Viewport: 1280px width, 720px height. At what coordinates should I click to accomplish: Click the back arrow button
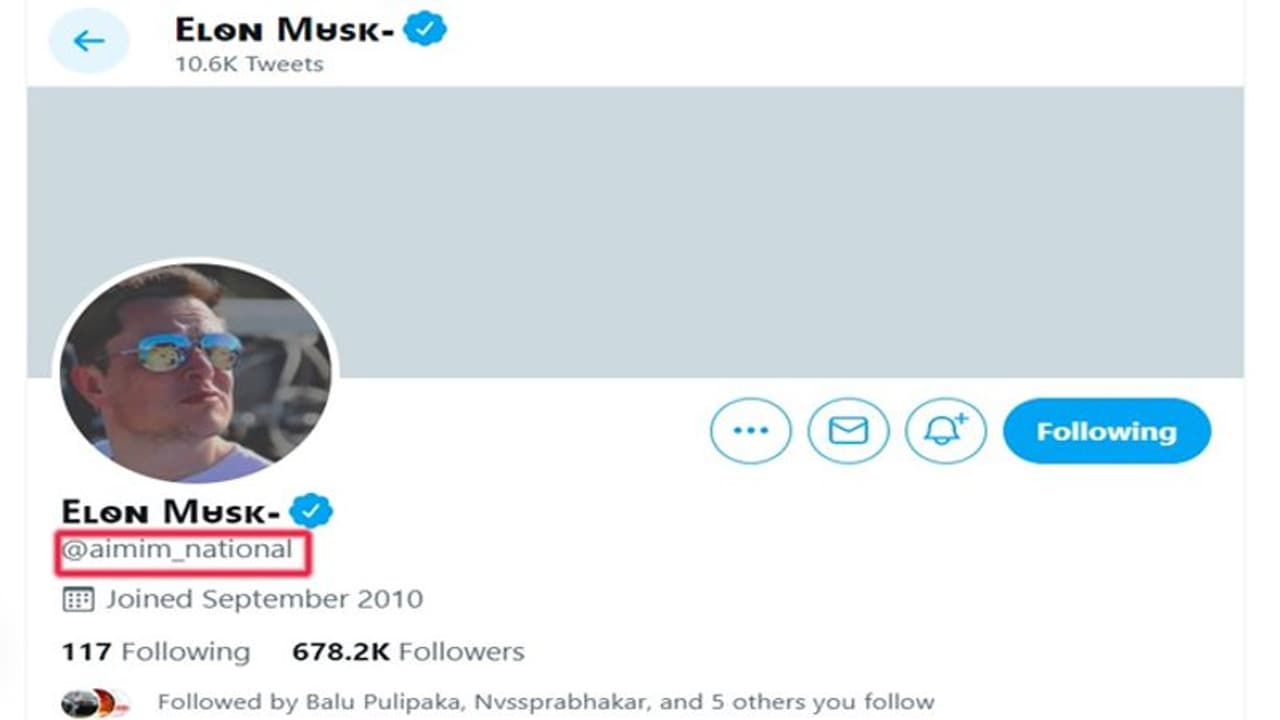(x=89, y=41)
